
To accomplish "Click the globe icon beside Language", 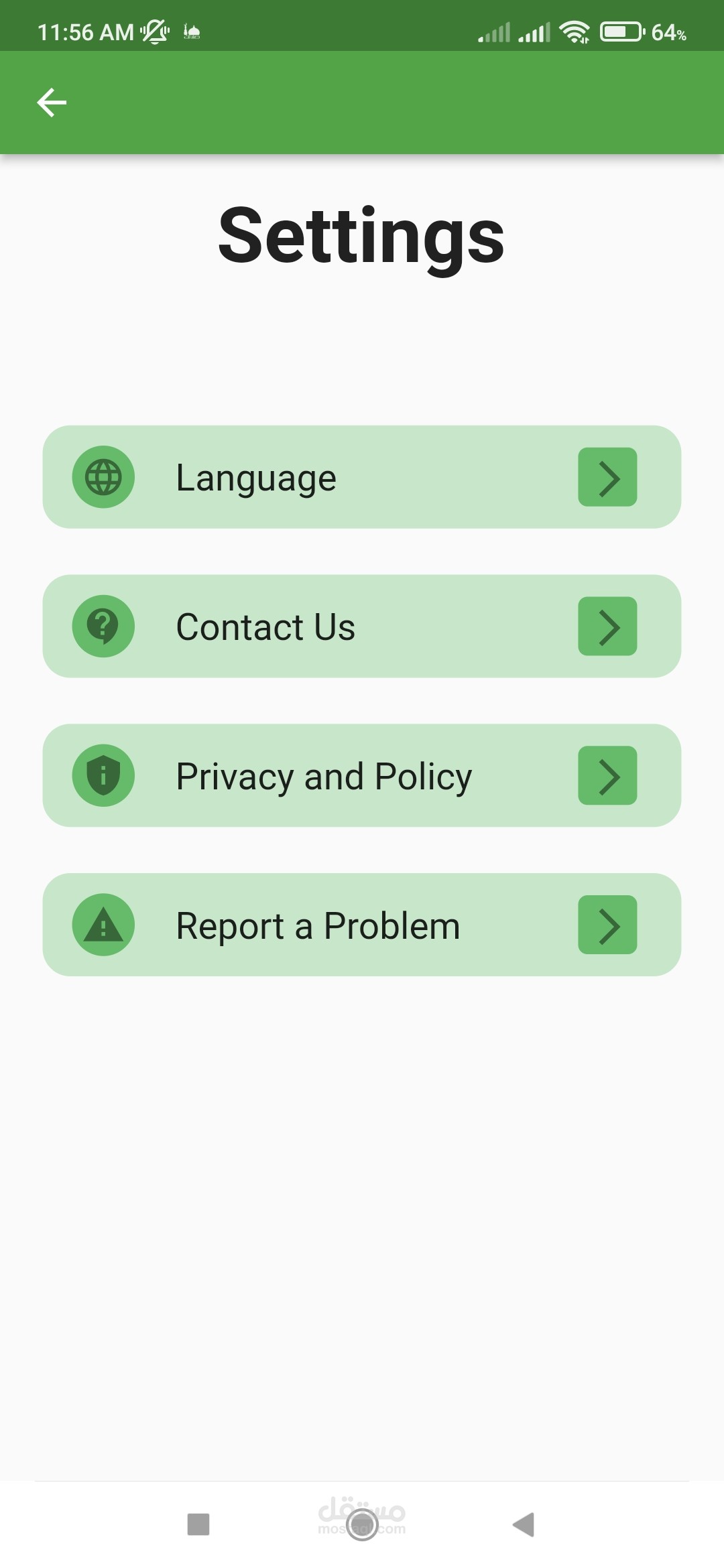I will click(103, 477).
